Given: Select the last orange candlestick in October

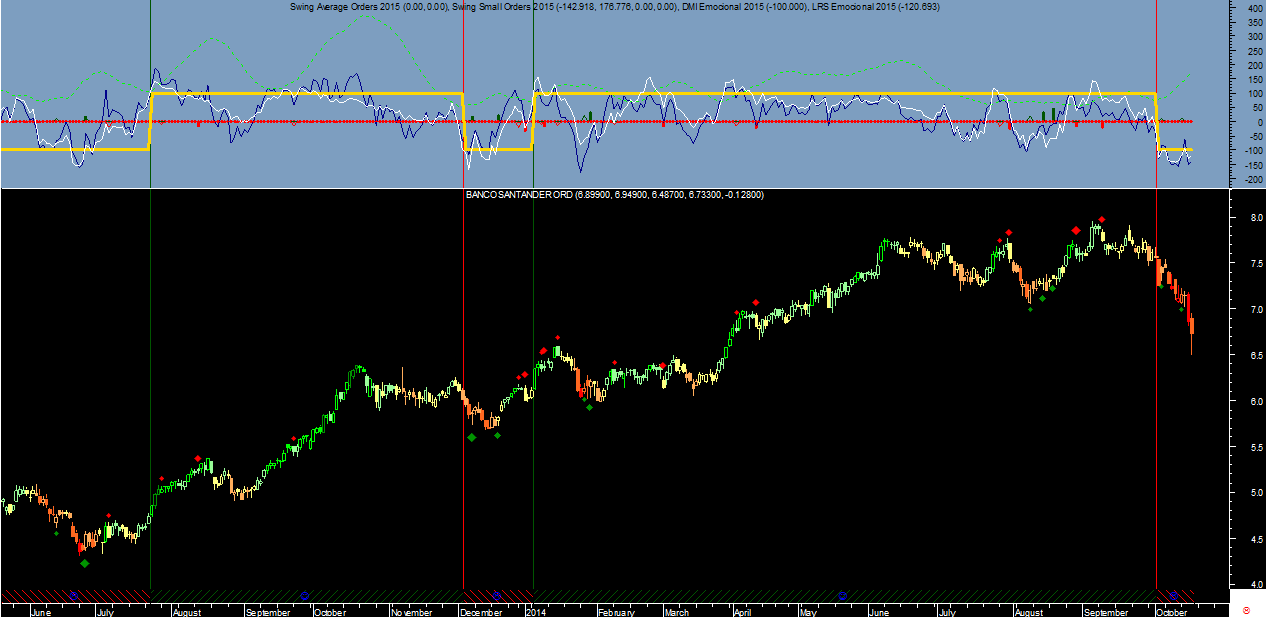Looking at the screenshot, I should (x=1191, y=325).
